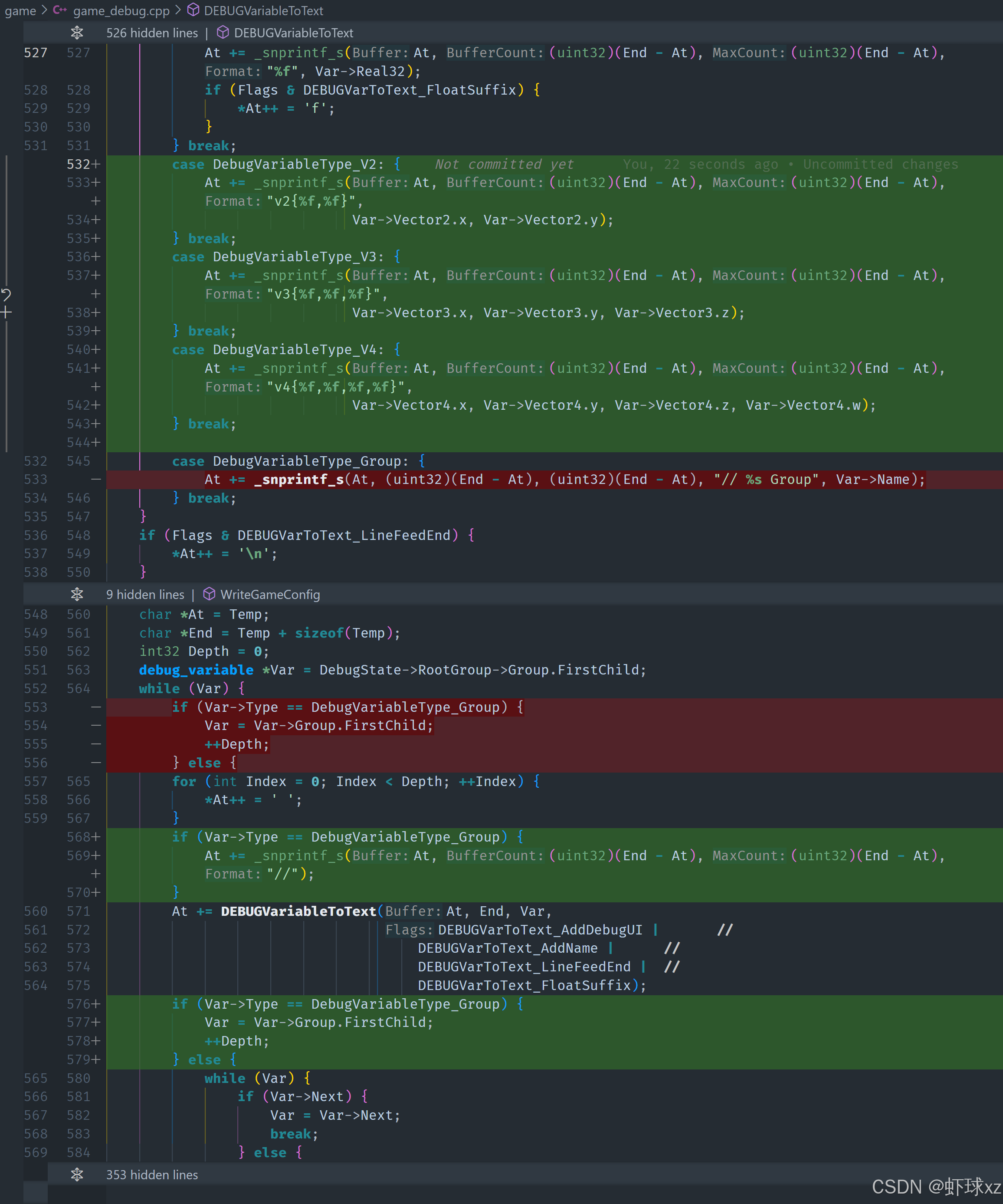Click the cube icon in breadcrumb path
Viewport: 1003px width, 1204px height.
(194, 10)
